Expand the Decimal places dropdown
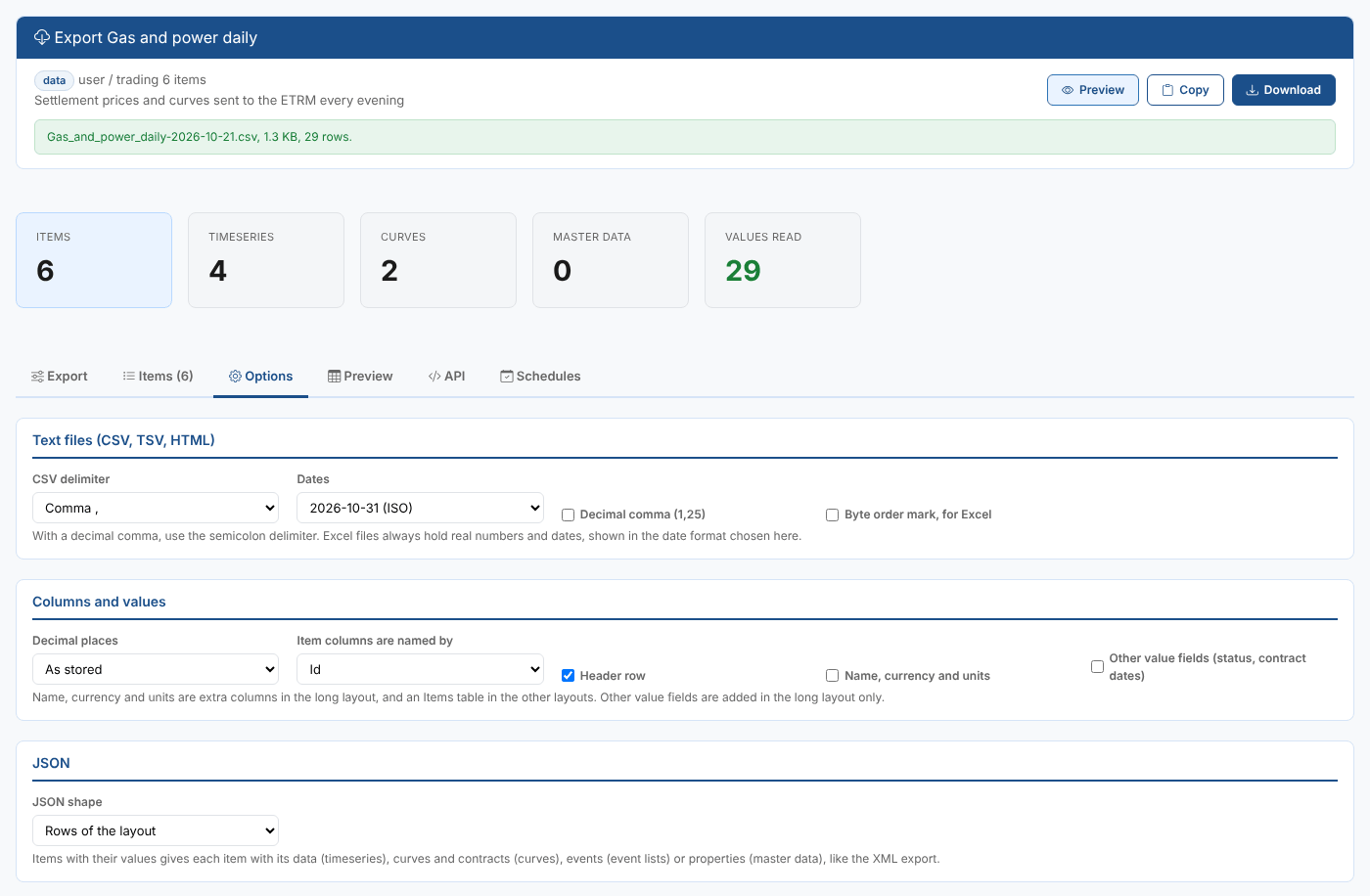The image size is (1370, 896). [x=156, y=669]
